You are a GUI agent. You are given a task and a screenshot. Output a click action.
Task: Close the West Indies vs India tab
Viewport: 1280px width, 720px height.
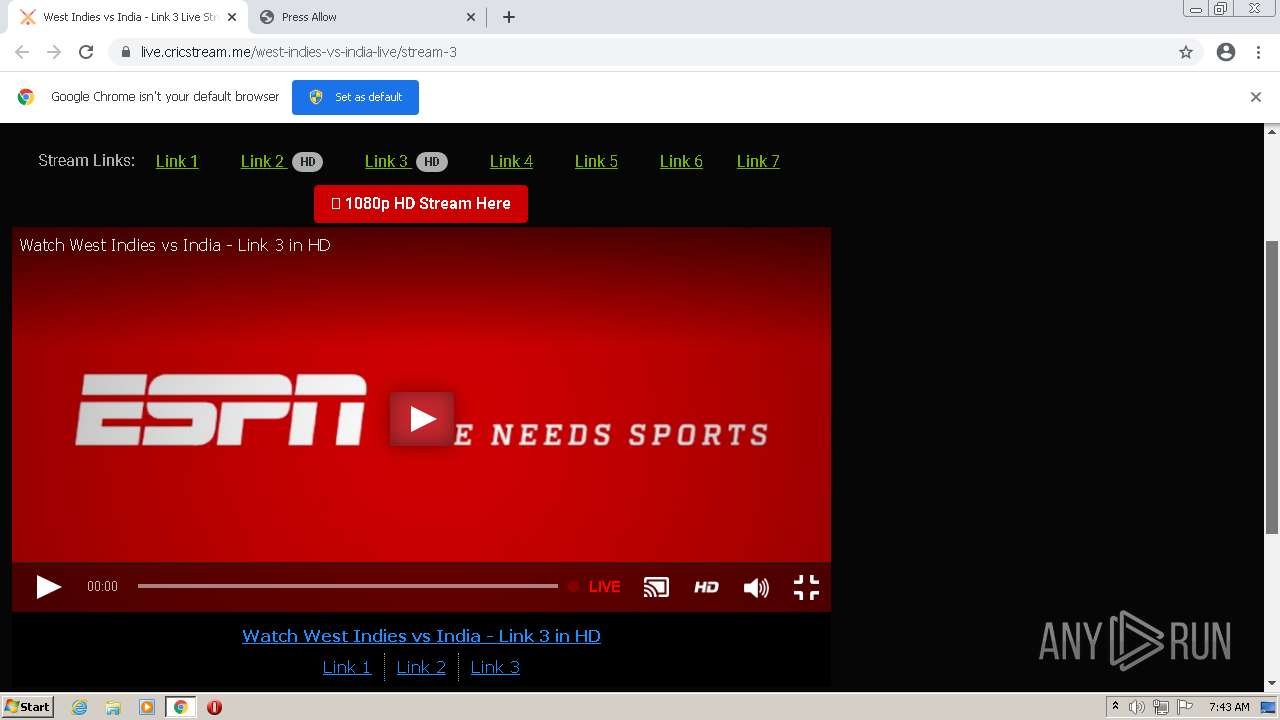232,17
